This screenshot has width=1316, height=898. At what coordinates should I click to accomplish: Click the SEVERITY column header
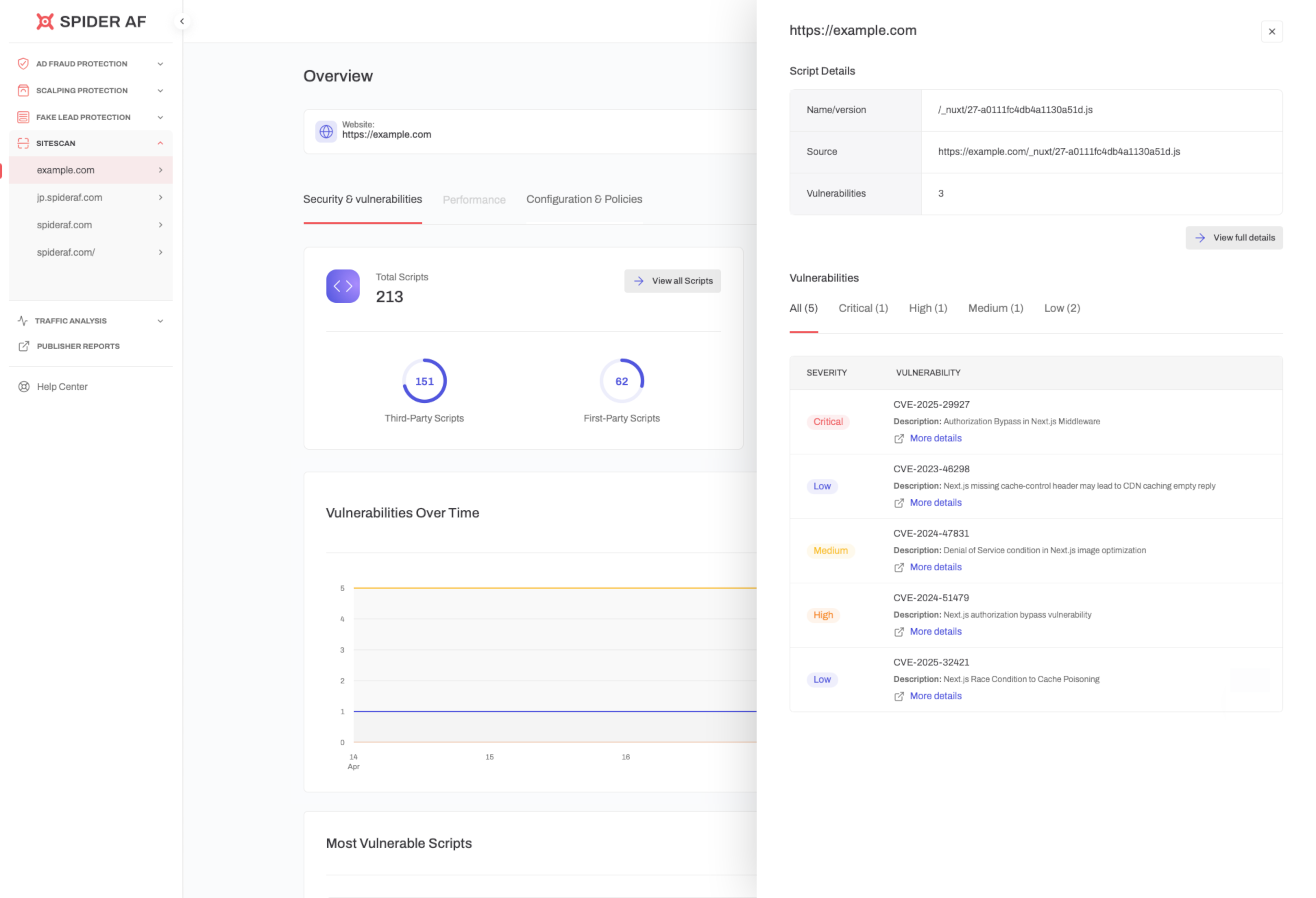pos(826,373)
